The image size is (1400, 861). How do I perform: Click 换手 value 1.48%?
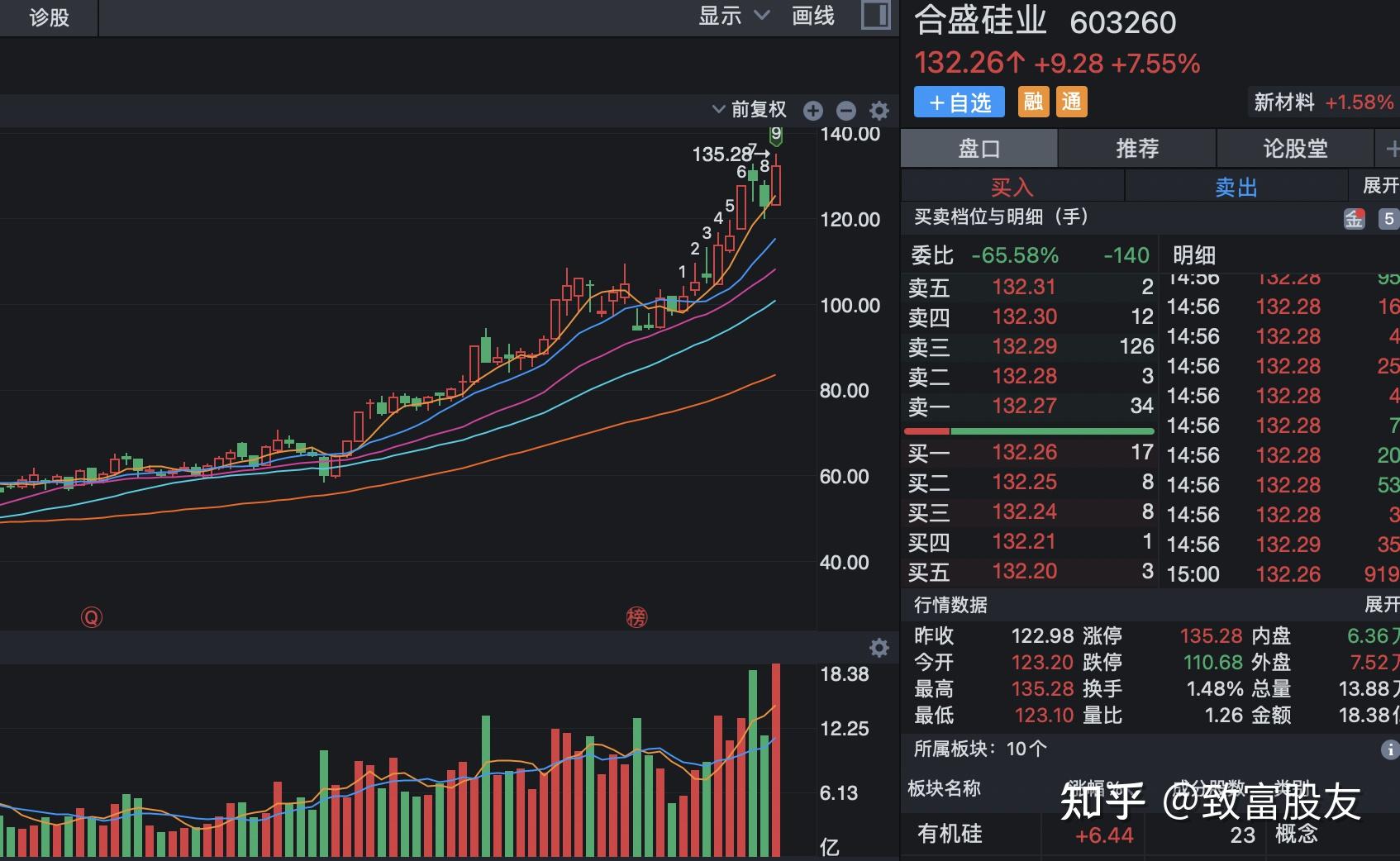coord(1215,688)
